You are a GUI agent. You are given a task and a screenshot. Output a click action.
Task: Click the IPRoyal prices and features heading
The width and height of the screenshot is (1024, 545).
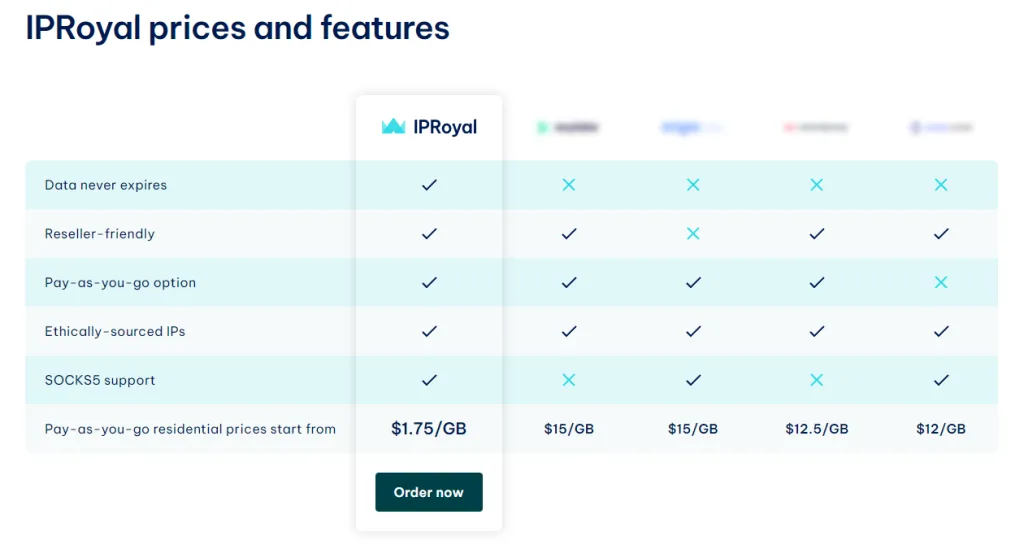tap(237, 28)
